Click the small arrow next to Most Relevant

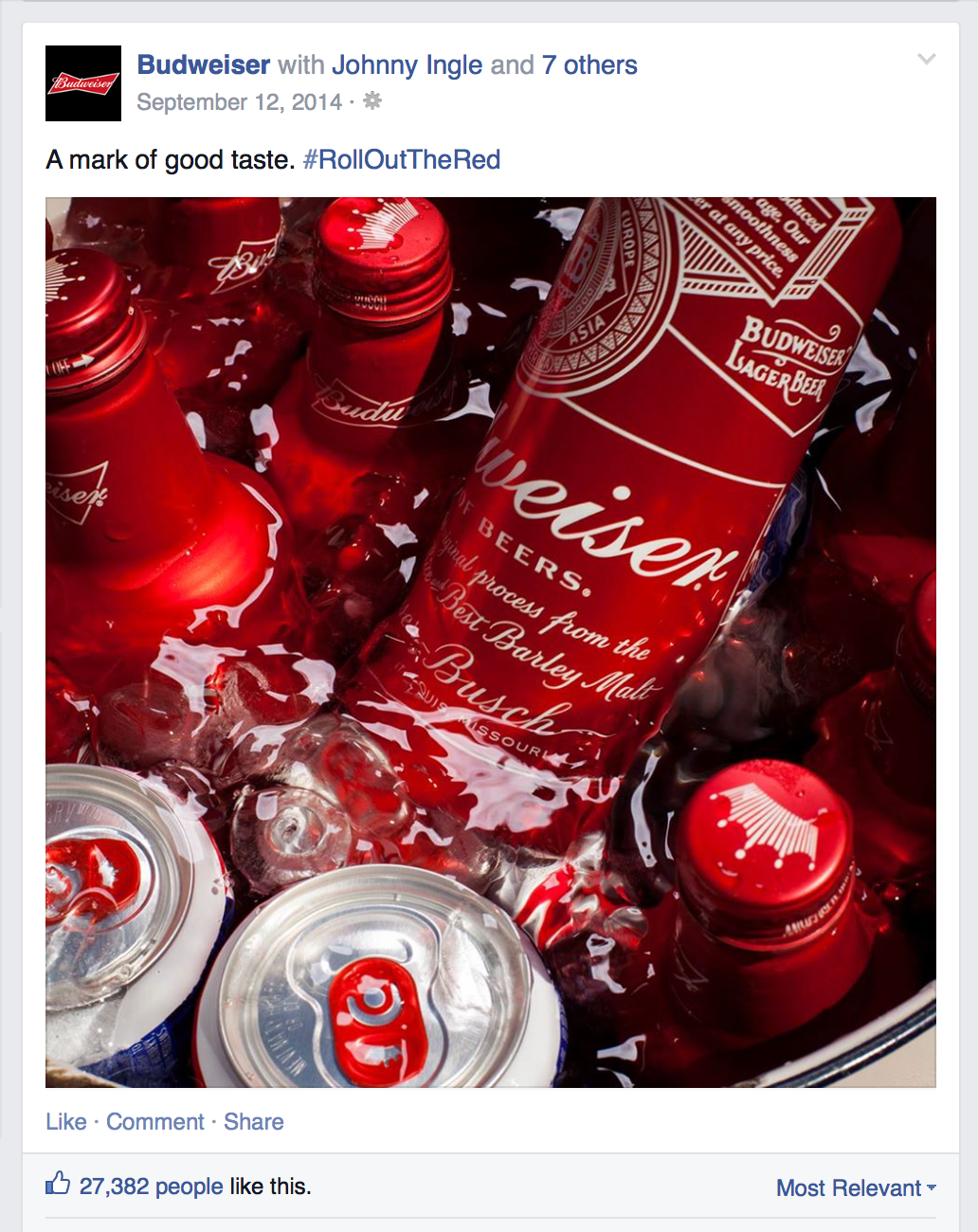(x=932, y=1187)
